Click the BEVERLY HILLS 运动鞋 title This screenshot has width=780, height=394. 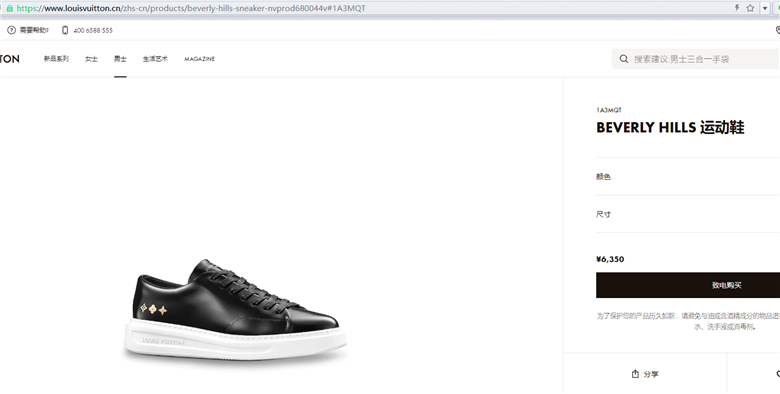click(x=670, y=127)
